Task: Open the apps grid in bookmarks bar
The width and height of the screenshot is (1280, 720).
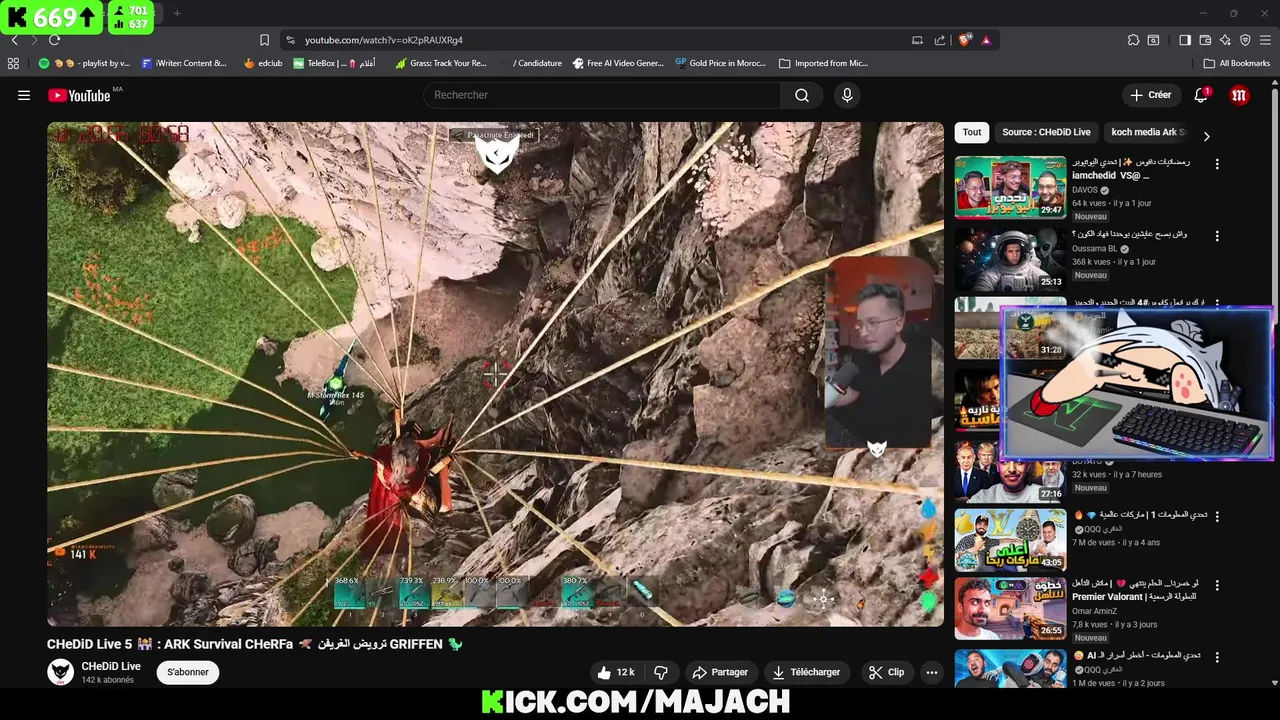Action: pos(13,63)
